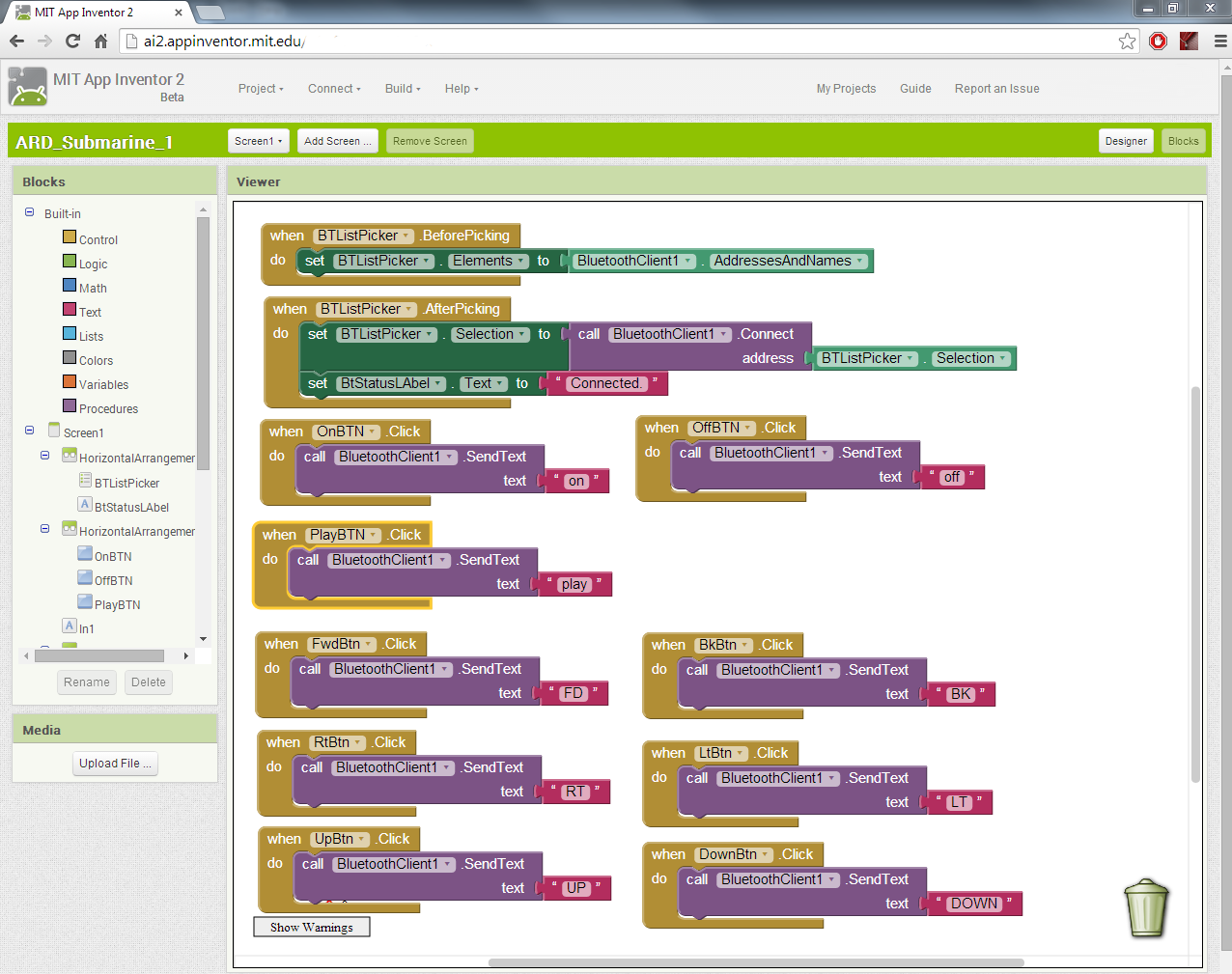
Task: Open the browser hamburger menu icon
Action: 1220,41
